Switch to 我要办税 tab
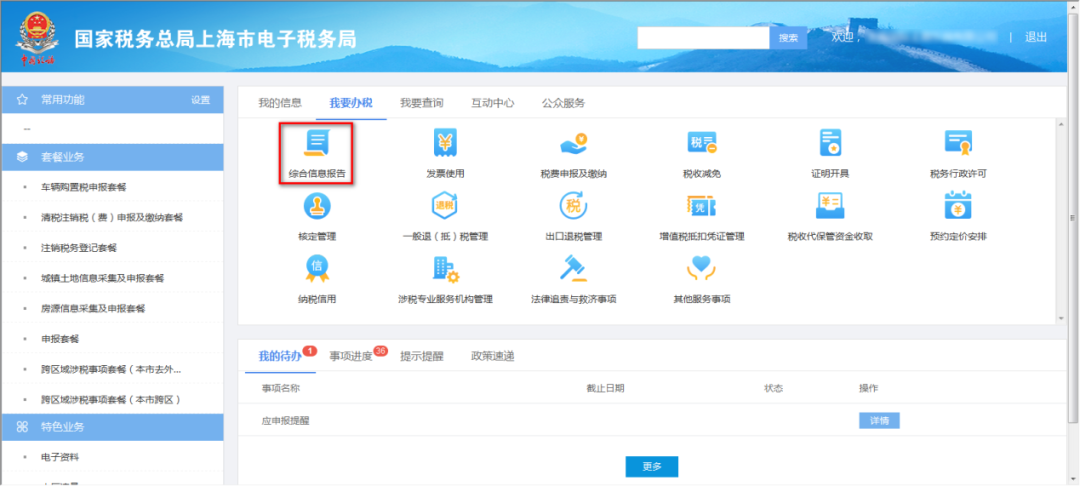This screenshot has width=1080, height=486. 351,103
